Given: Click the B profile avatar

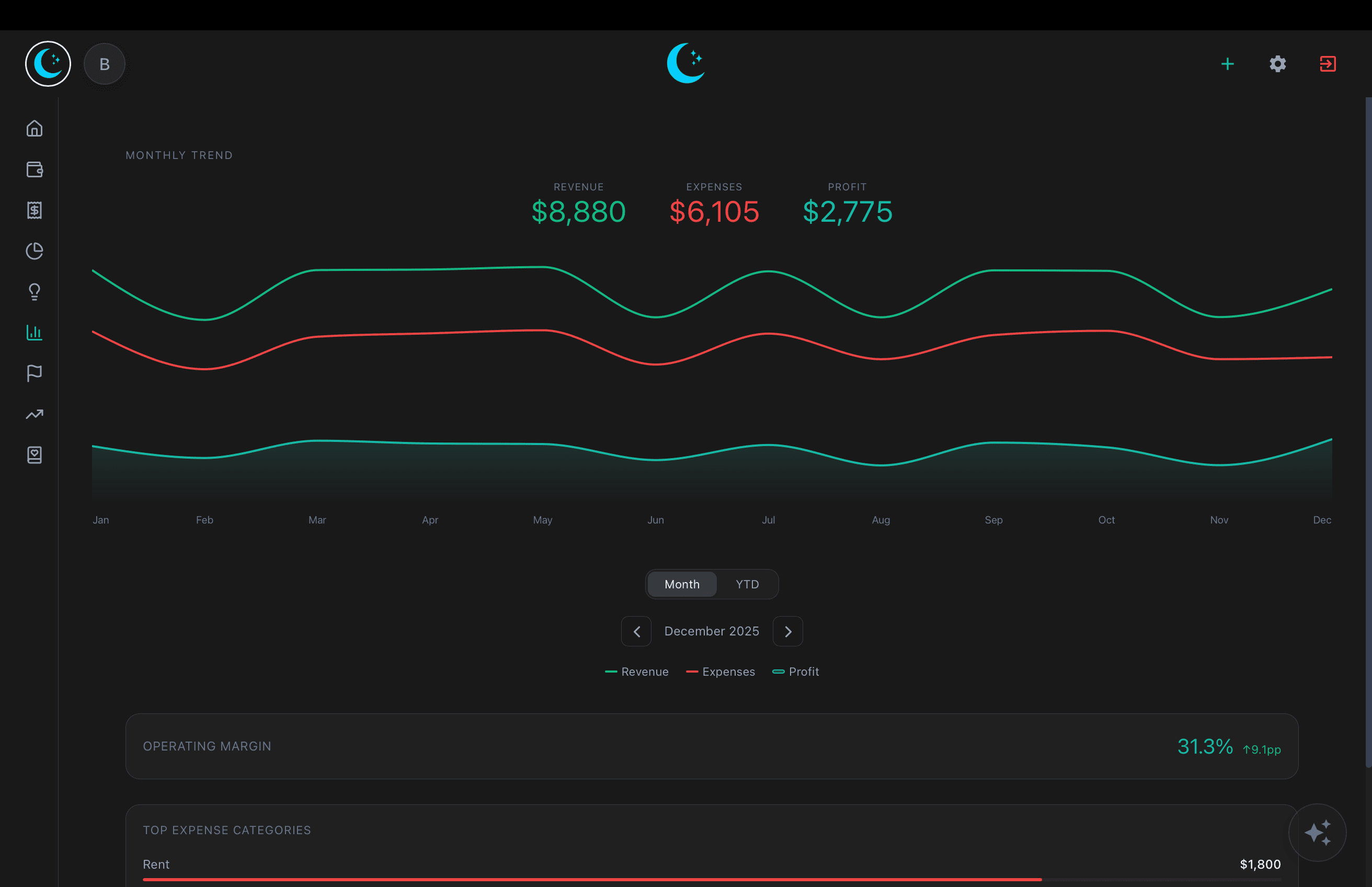Looking at the screenshot, I should click(x=104, y=64).
